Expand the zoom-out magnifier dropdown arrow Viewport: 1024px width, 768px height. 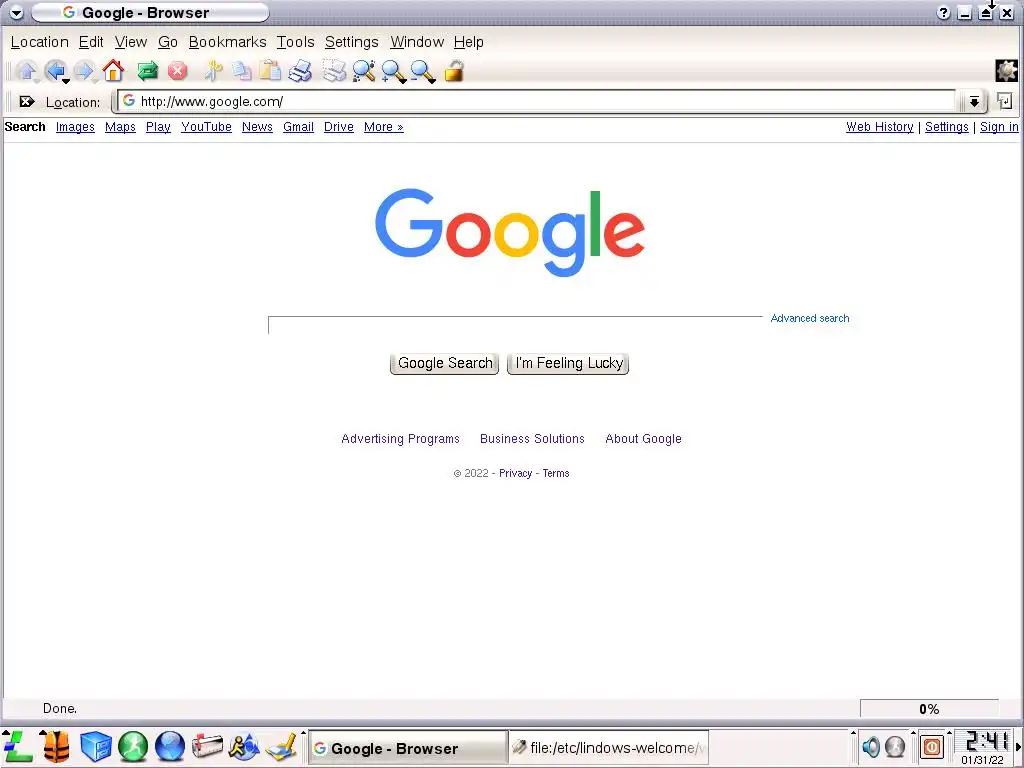pos(432,81)
